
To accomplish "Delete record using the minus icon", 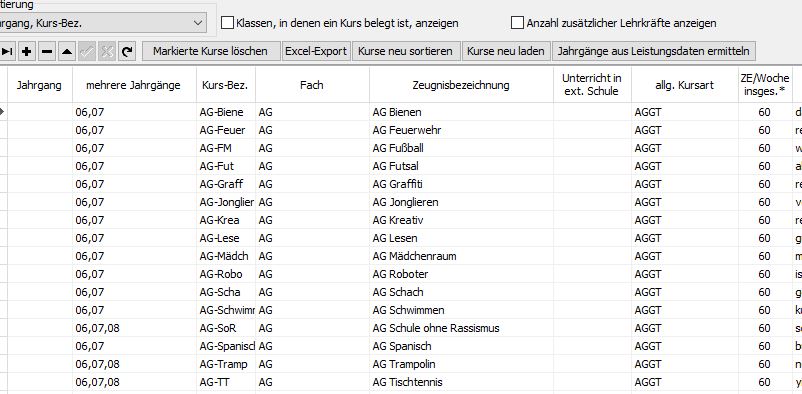I will pos(47,51).
